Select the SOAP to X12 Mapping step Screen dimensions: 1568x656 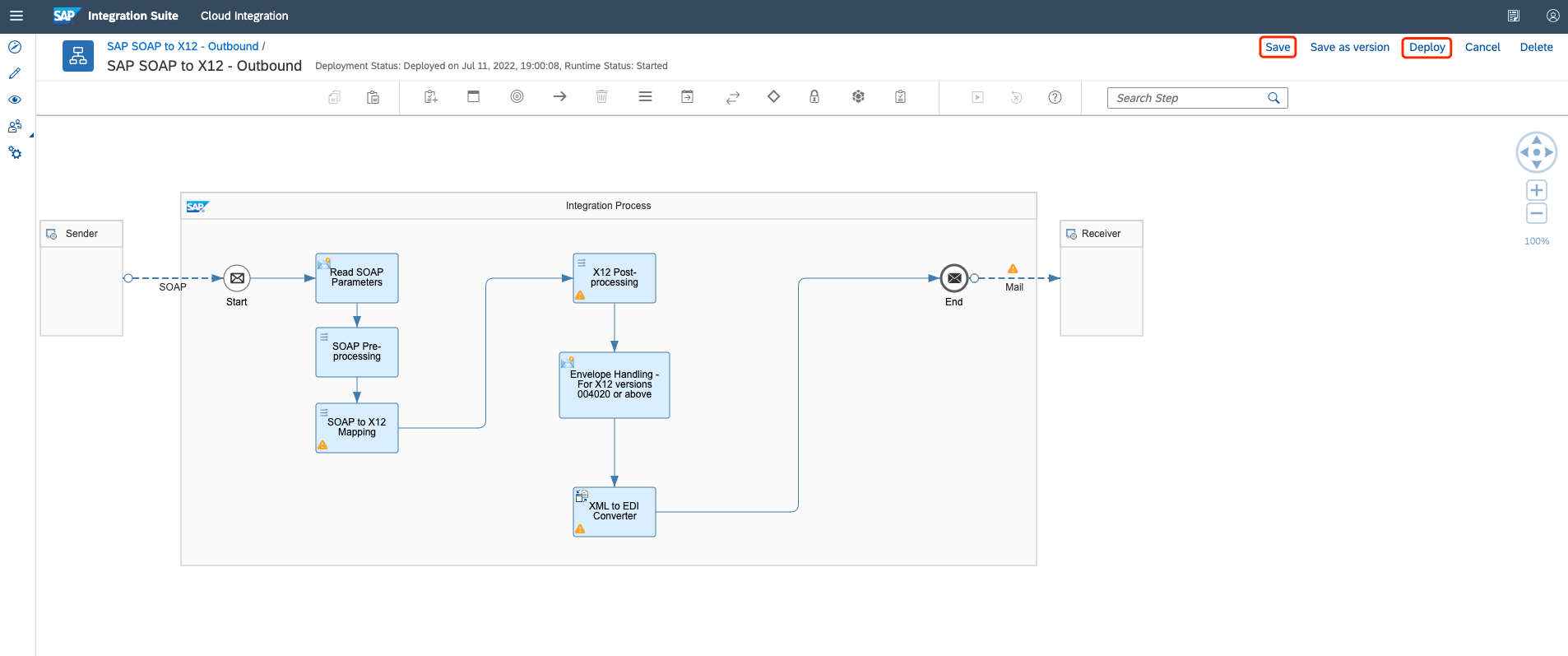pos(357,428)
